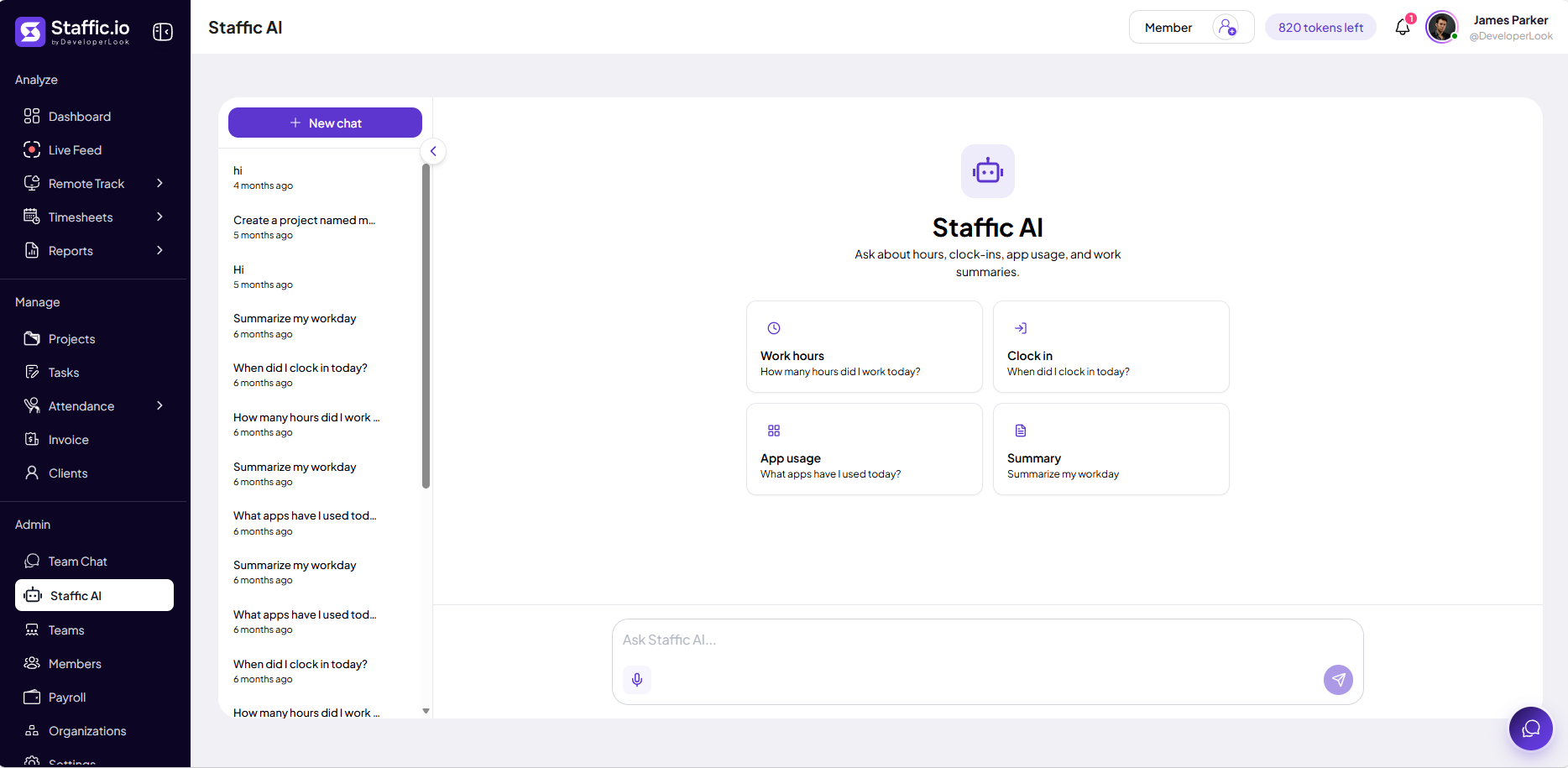Image resolution: width=1568 pixels, height=768 pixels.
Task: Open notifications bell icon
Action: (1403, 27)
